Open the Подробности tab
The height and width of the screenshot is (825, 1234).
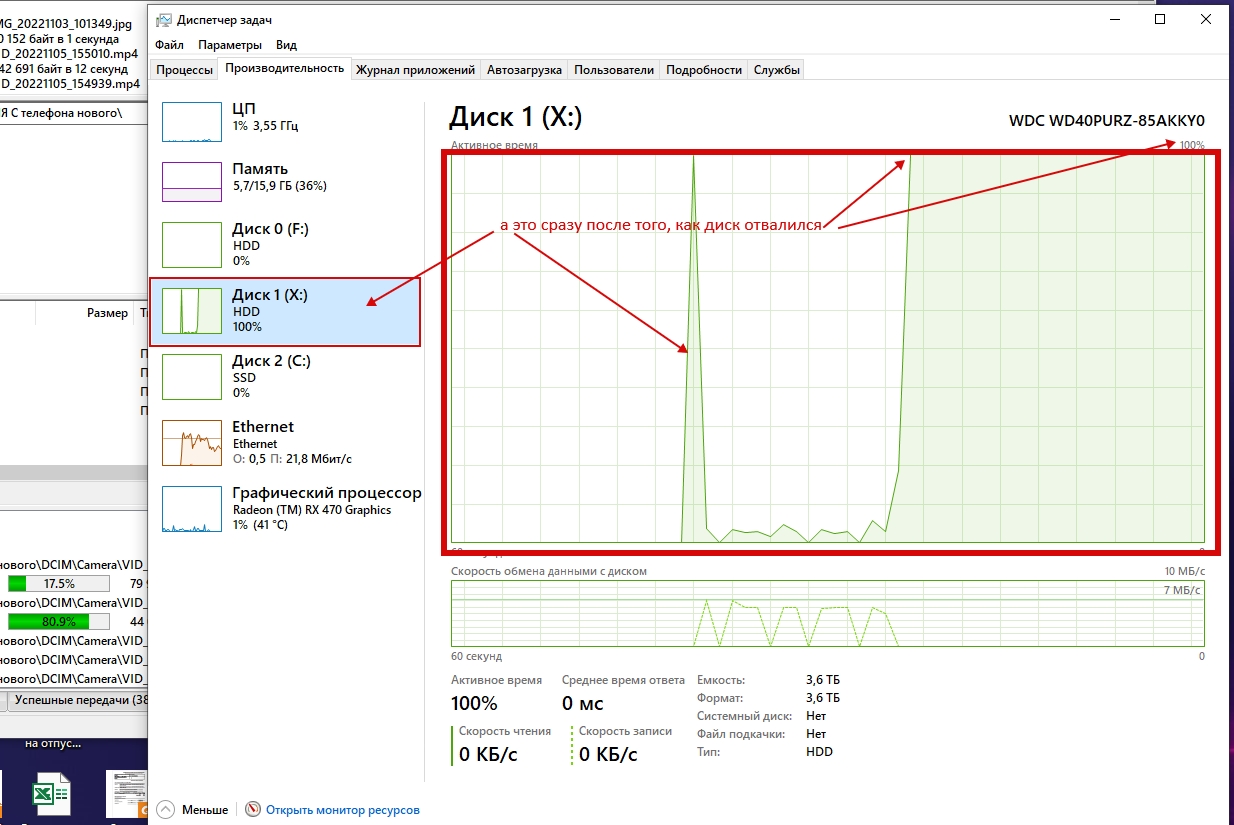(704, 70)
